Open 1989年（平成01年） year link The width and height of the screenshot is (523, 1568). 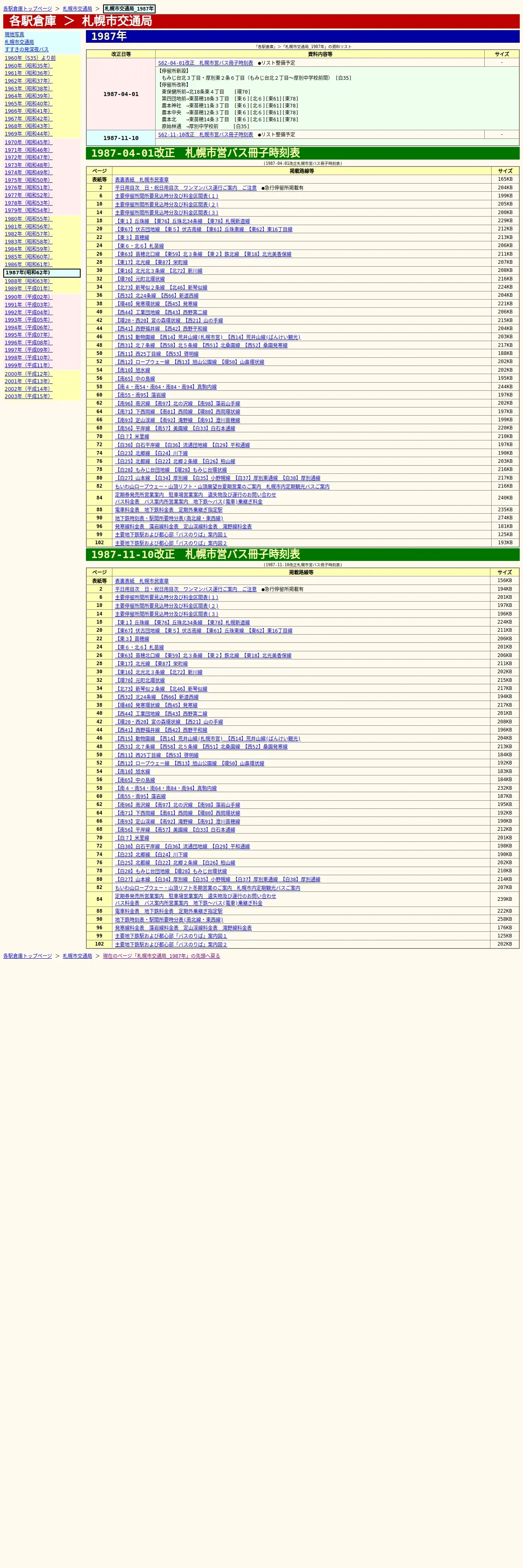29,289
